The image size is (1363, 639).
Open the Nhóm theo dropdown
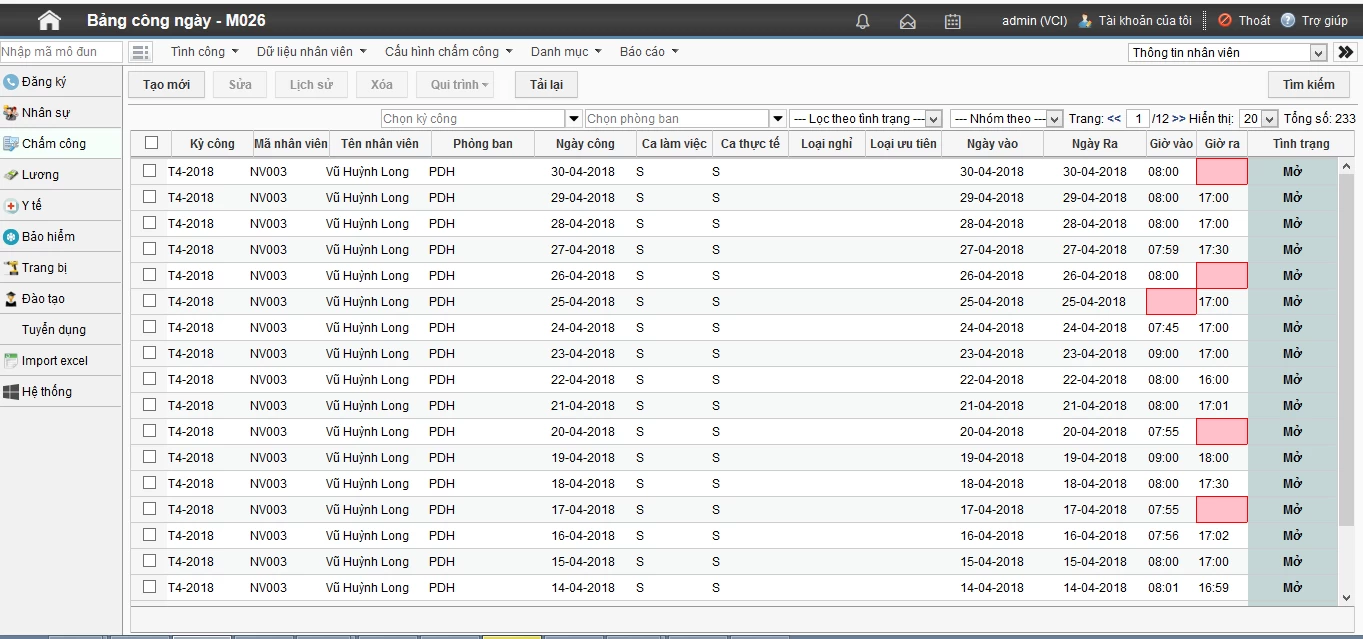point(1006,119)
